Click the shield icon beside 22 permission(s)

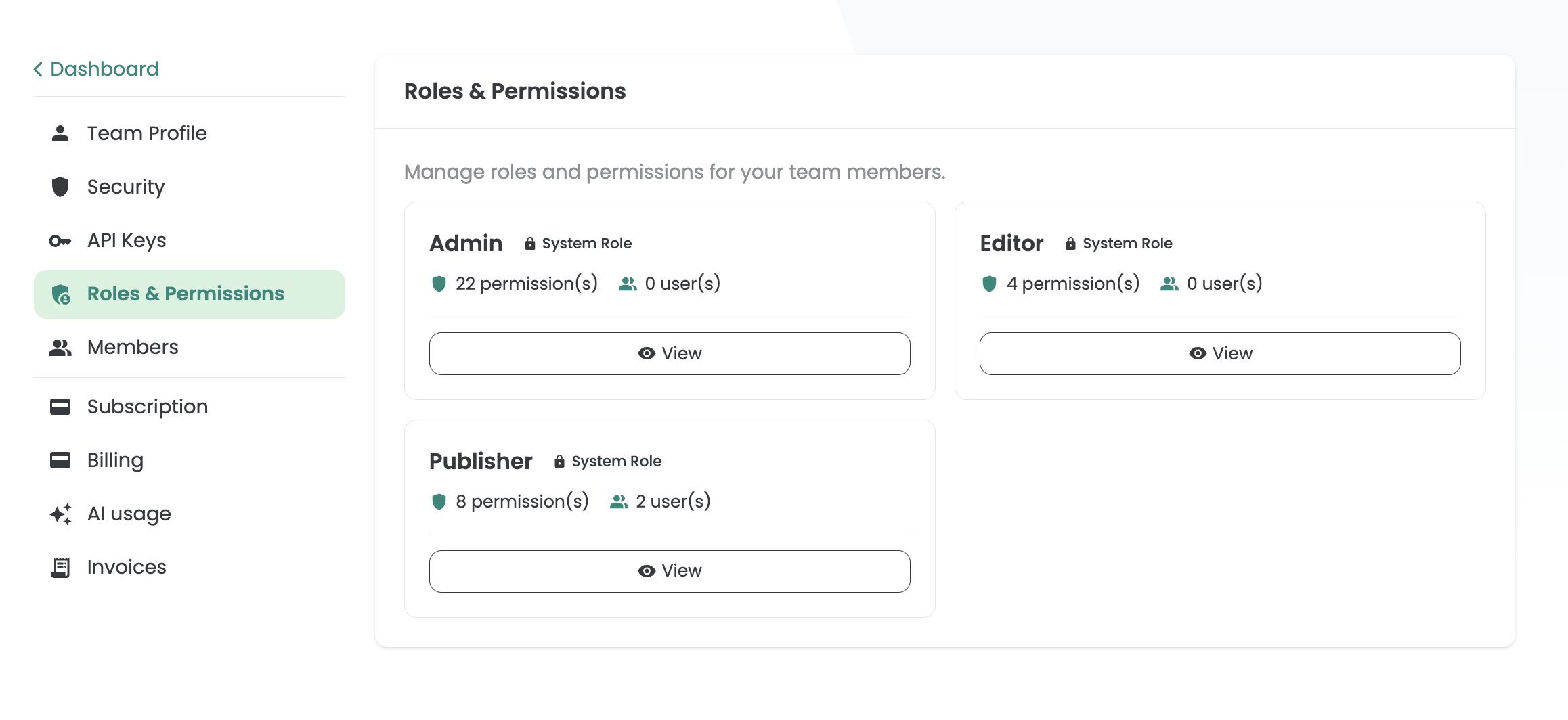click(x=439, y=284)
